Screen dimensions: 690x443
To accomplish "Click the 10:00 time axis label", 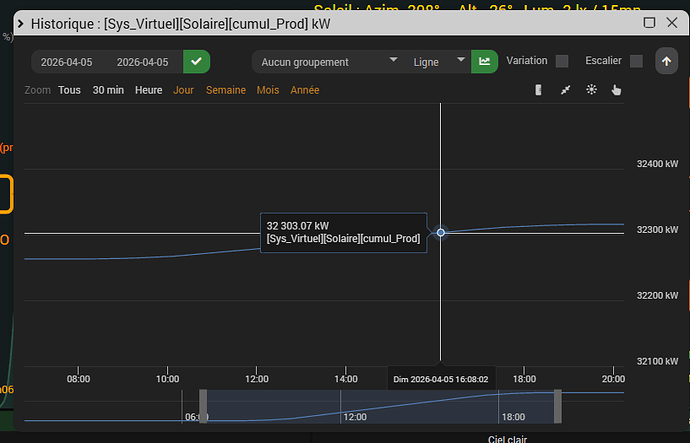I will 168,379.
